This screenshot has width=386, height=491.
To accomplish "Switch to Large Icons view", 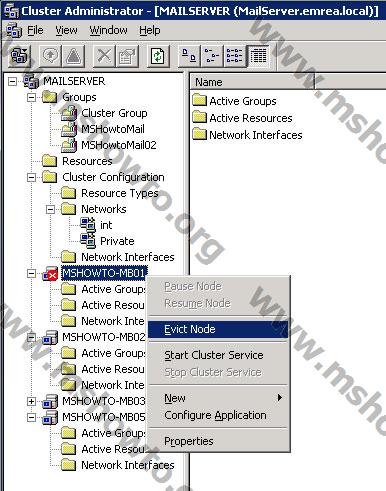I will pos(189,56).
